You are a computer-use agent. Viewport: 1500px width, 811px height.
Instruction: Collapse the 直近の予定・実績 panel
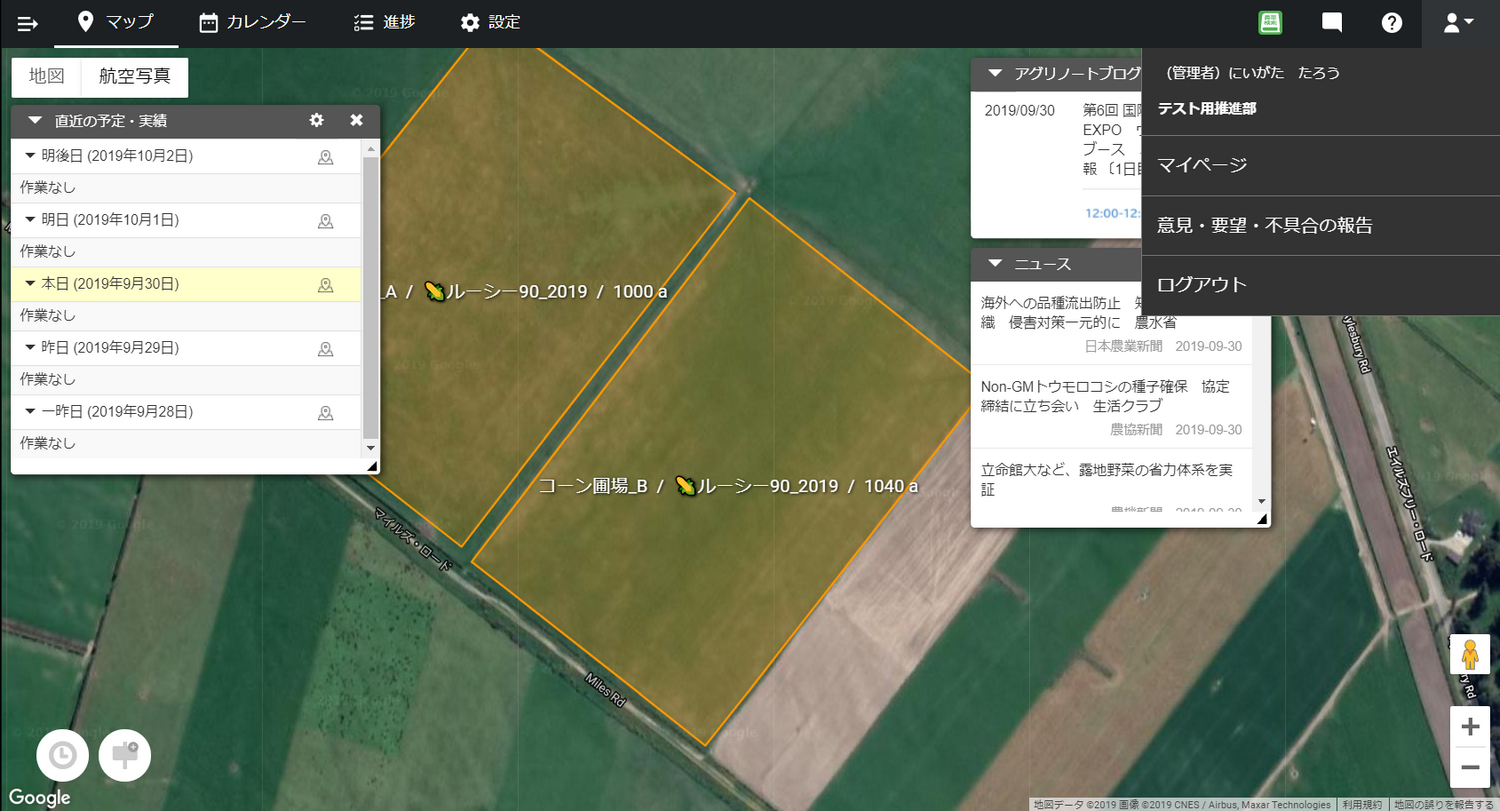[x=36, y=121]
